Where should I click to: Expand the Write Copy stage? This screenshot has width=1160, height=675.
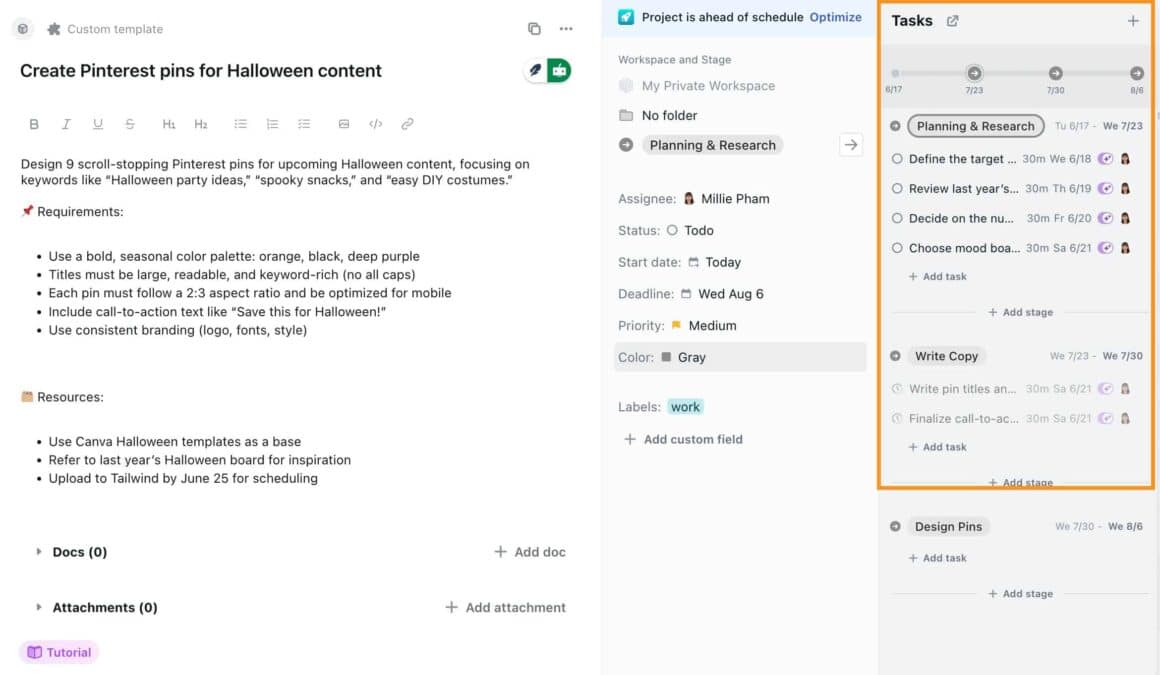pos(895,355)
